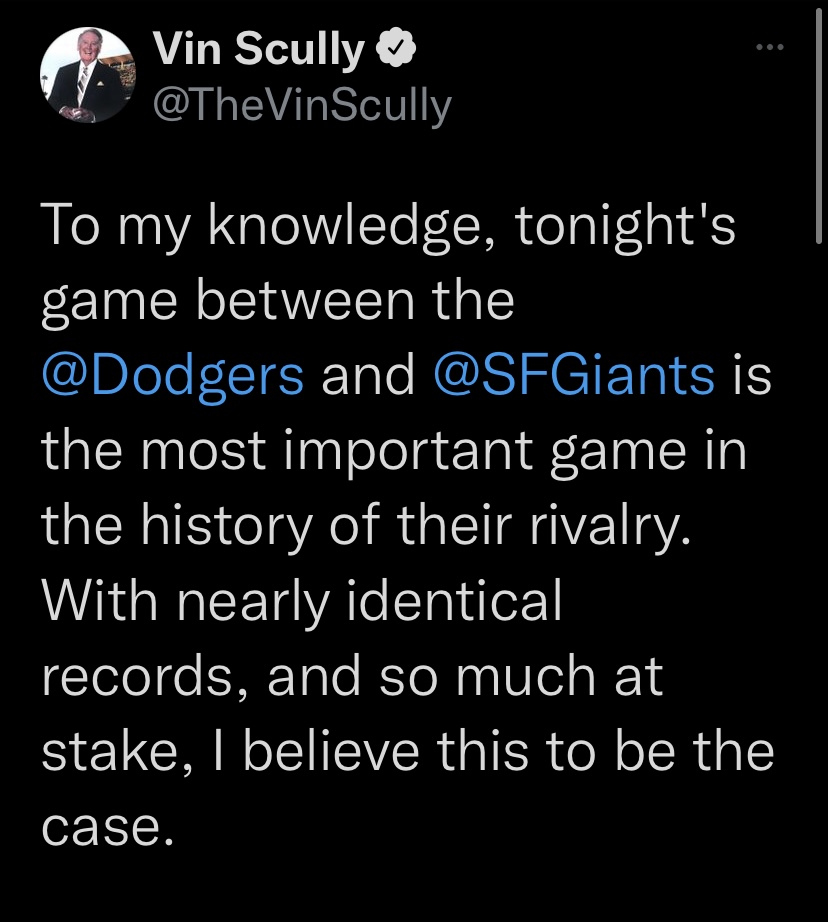This screenshot has height=922, width=828.
Task: Click the verified checkmark badge
Action: click(x=396, y=48)
